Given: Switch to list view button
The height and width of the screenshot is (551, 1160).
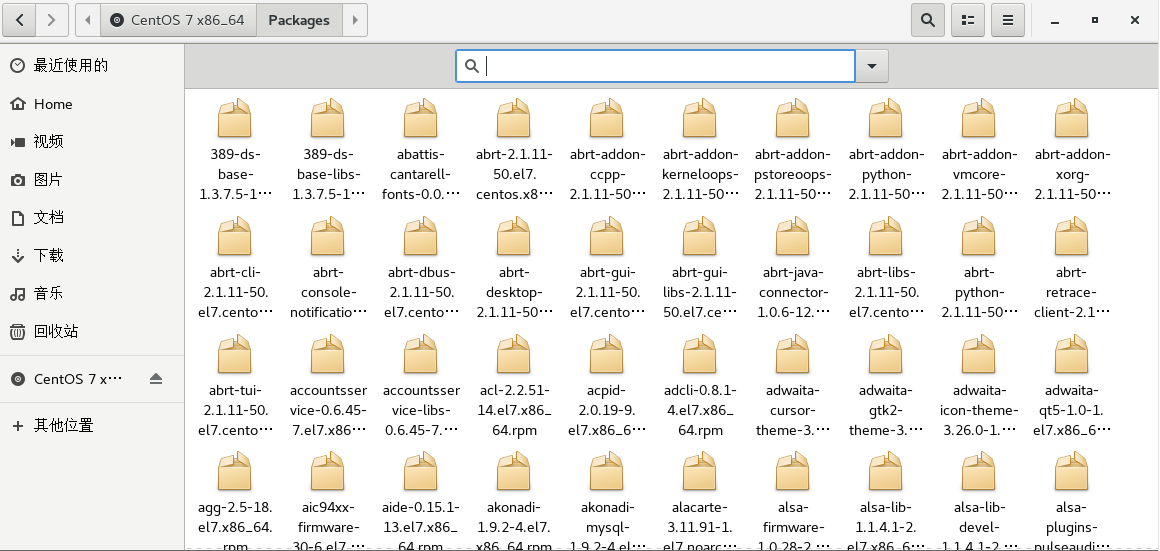Looking at the screenshot, I should [x=968, y=20].
